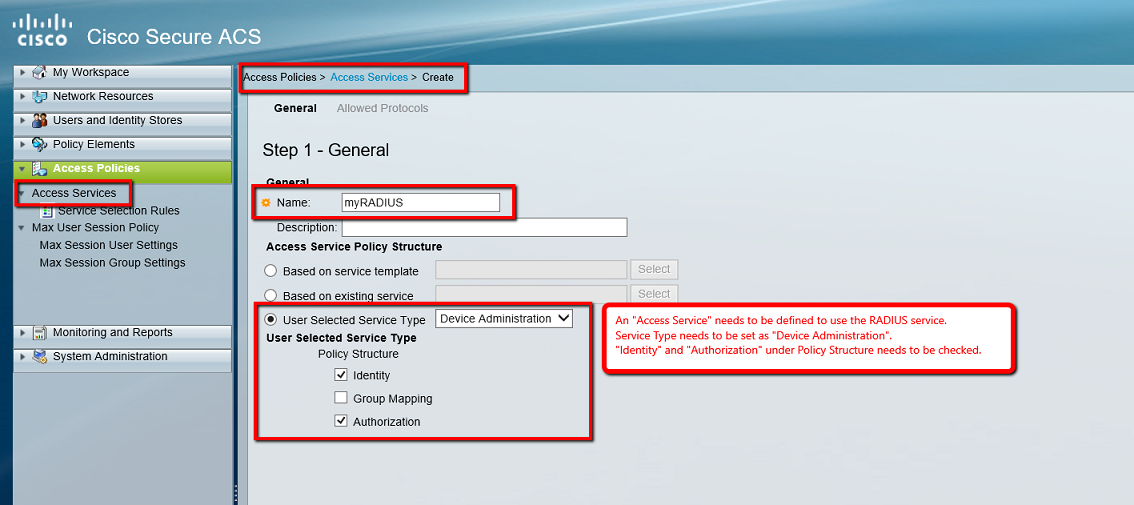
Task: Select Based on service template radio
Action: 270,271
